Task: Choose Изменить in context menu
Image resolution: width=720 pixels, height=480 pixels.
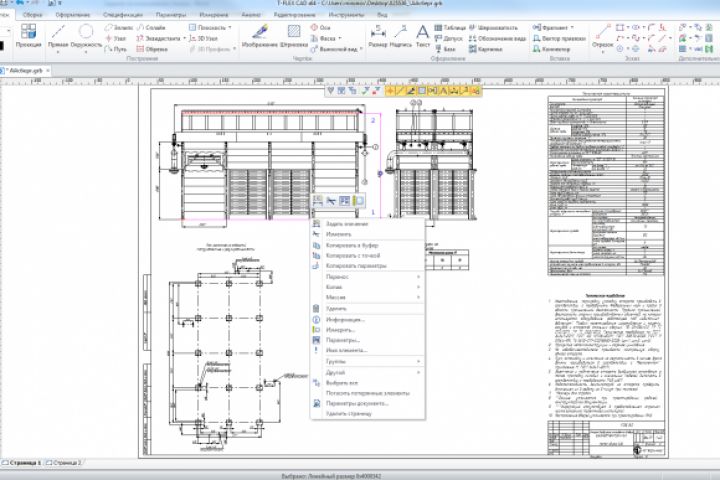Action: click(367, 234)
